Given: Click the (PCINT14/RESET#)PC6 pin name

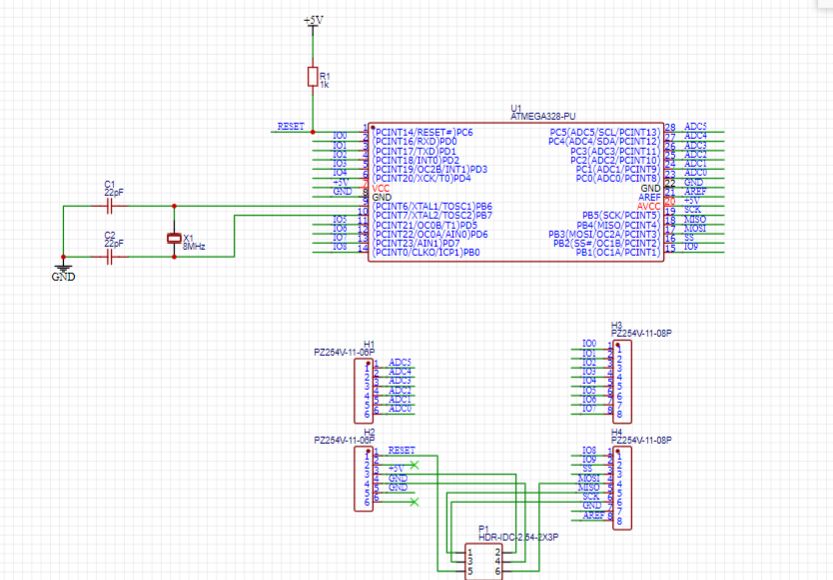Looking at the screenshot, I should pos(423,132).
